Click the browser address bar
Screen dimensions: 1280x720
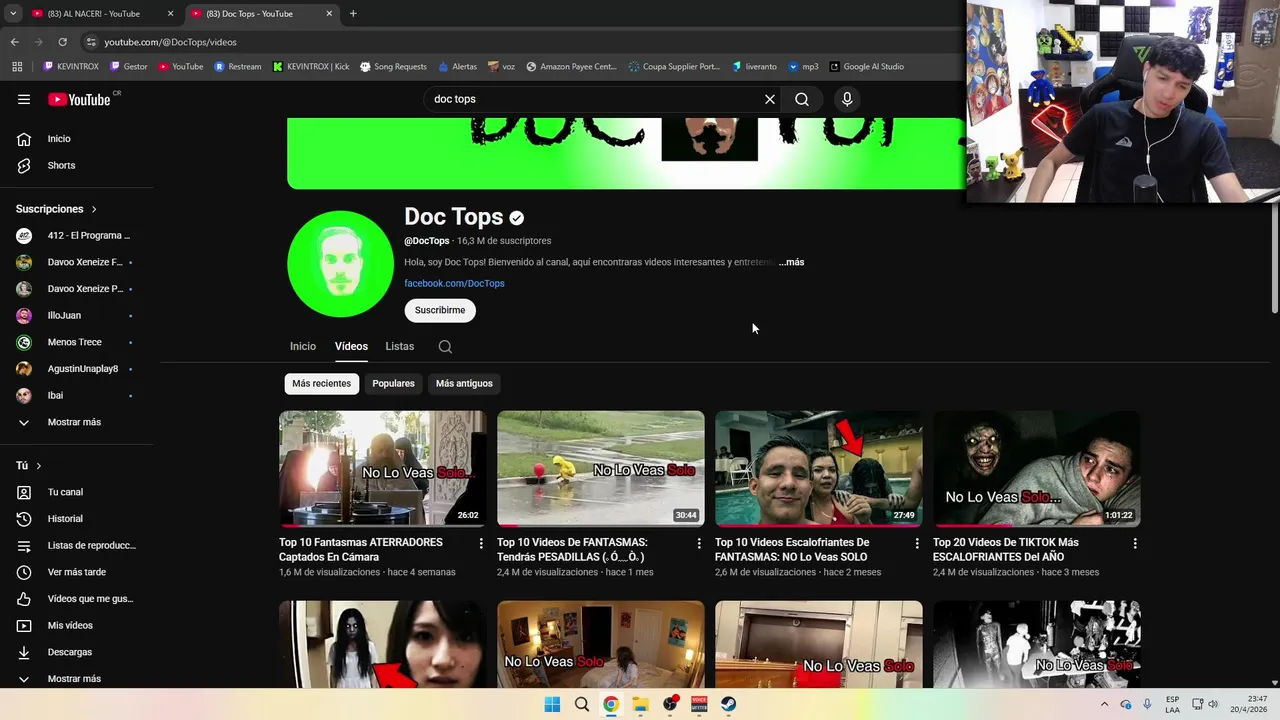(x=500, y=42)
